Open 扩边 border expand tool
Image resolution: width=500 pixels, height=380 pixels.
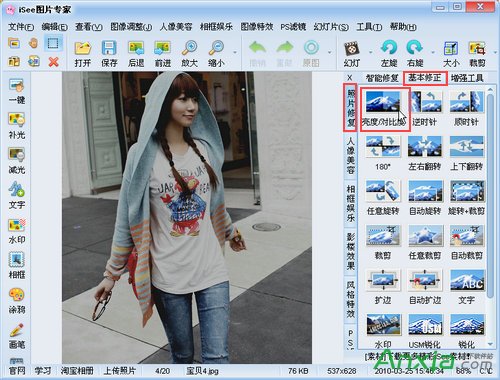click(x=382, y=287)
